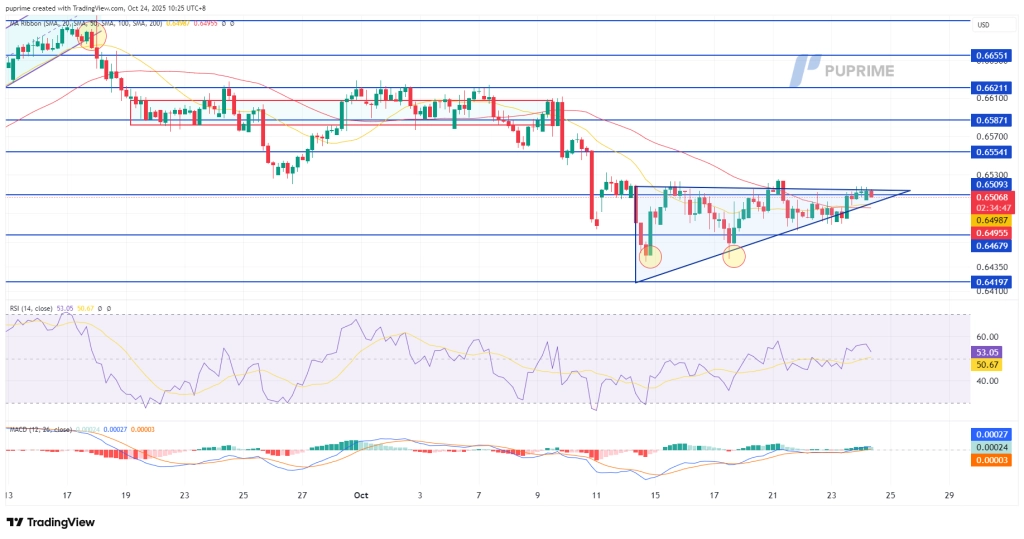Click the Oct label on the time axis
1024x539 pixels.
(359, 494)
